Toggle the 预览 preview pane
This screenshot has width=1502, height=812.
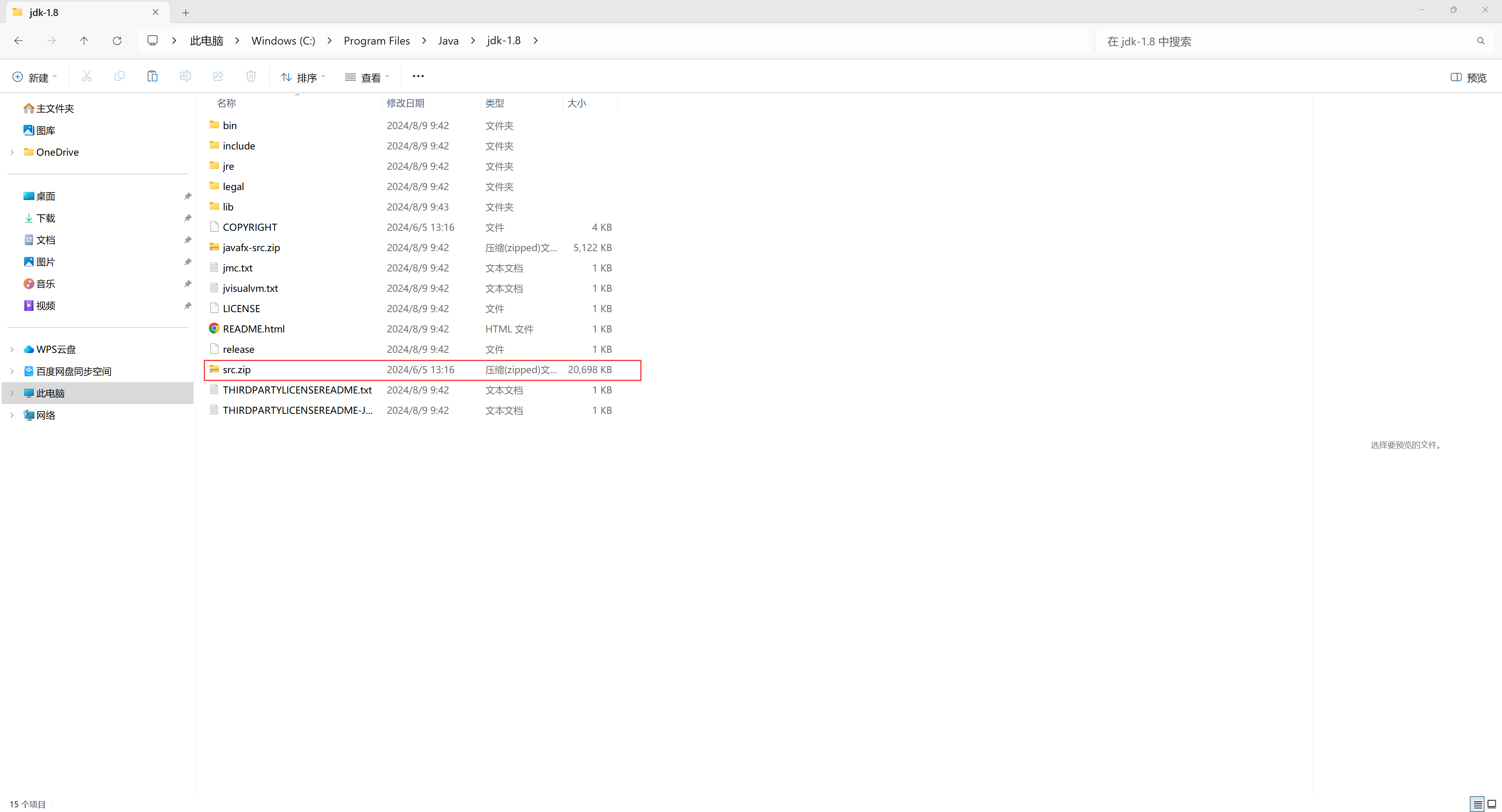[x=1468, y=77]
